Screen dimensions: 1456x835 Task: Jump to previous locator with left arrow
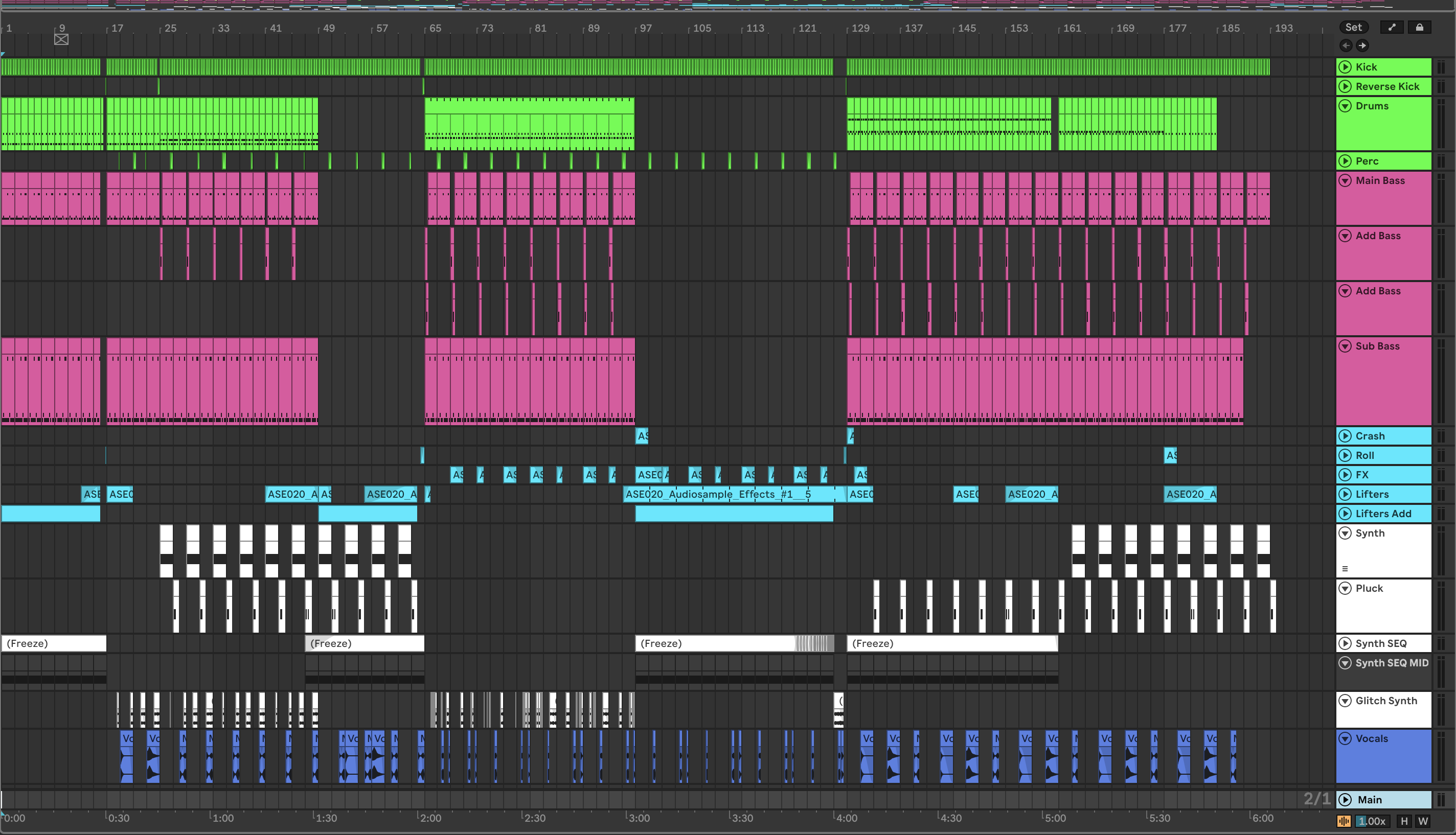[x=1346, y=45]
